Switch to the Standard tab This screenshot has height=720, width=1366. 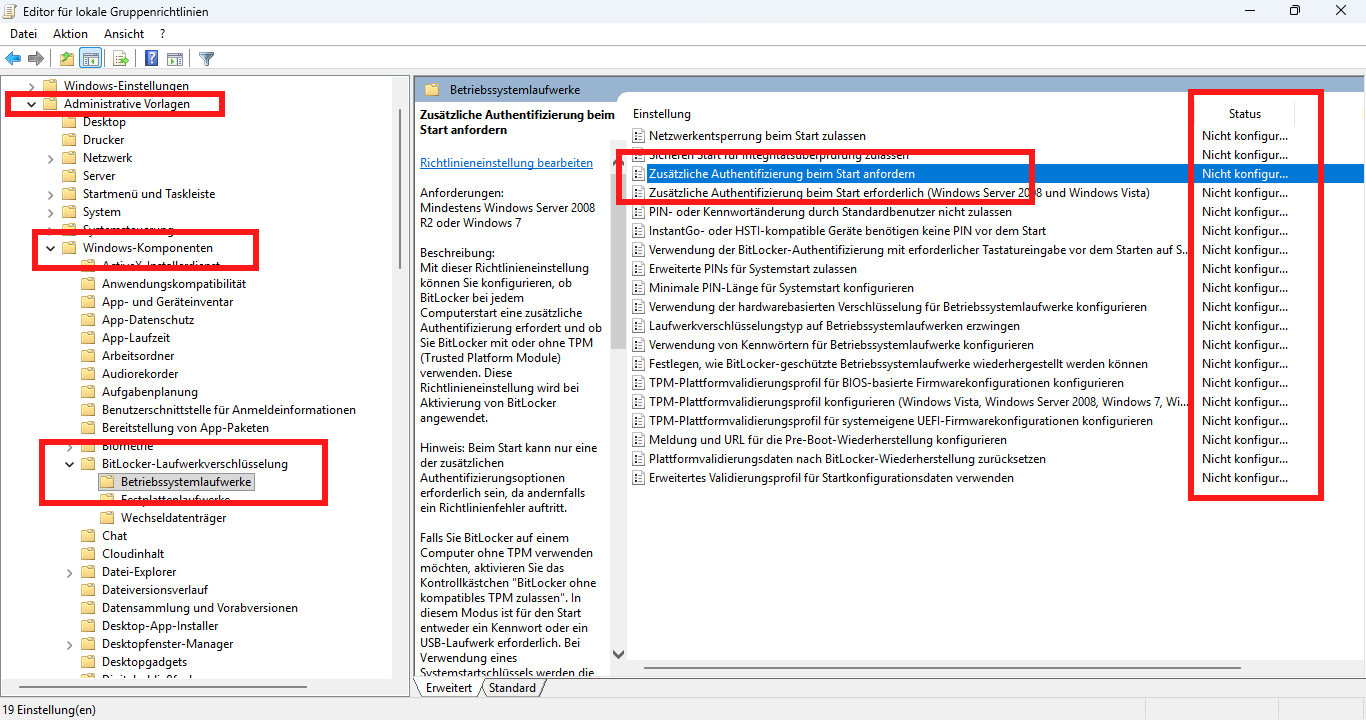click(x=512, y=688)
